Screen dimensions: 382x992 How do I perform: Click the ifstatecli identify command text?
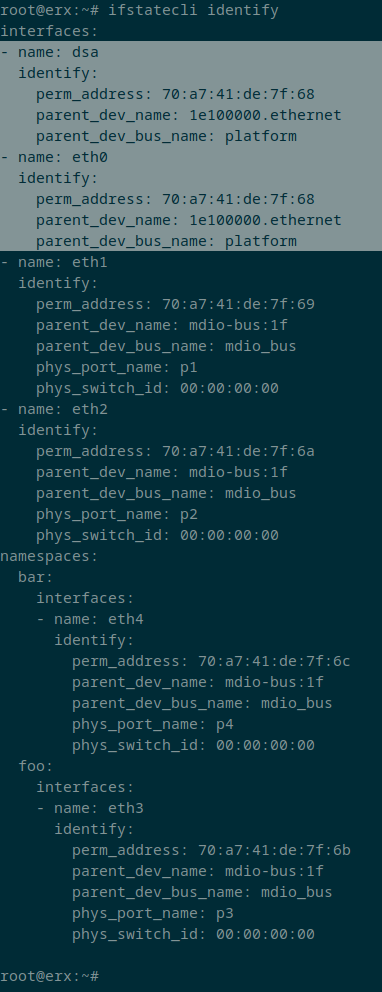(x=194, y=10)
